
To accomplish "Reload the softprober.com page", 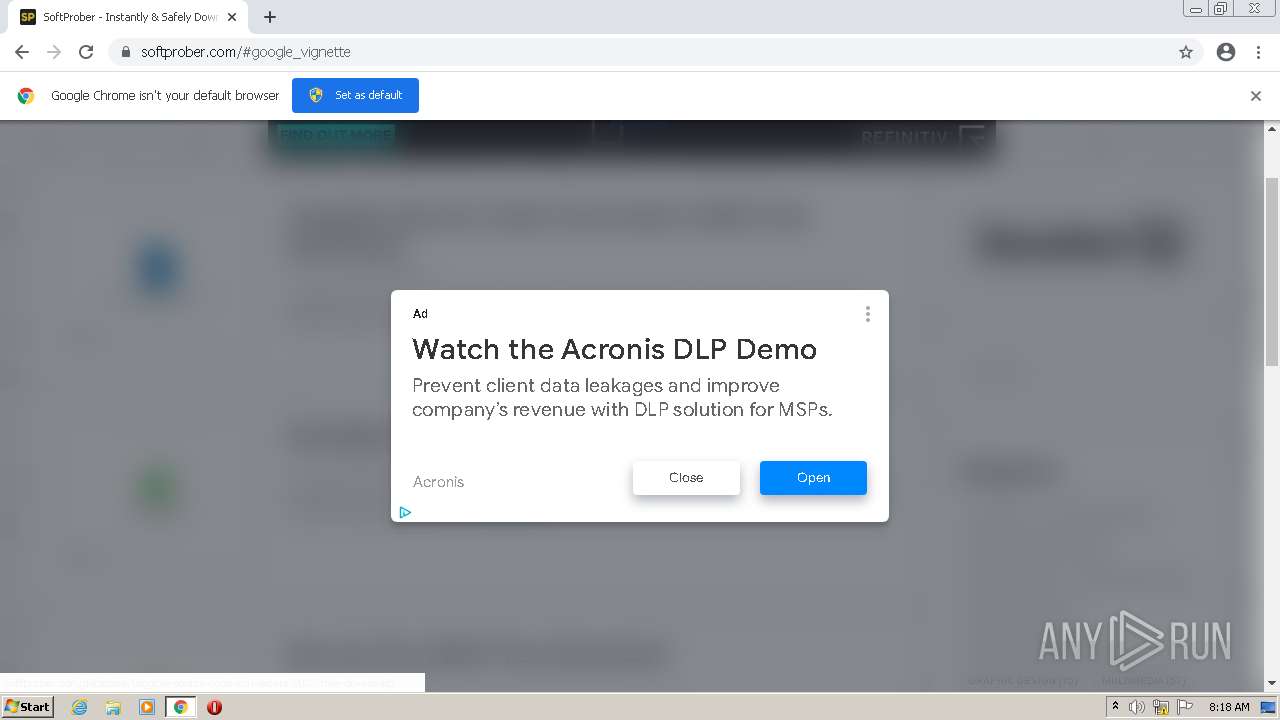I will click(86, 52).
